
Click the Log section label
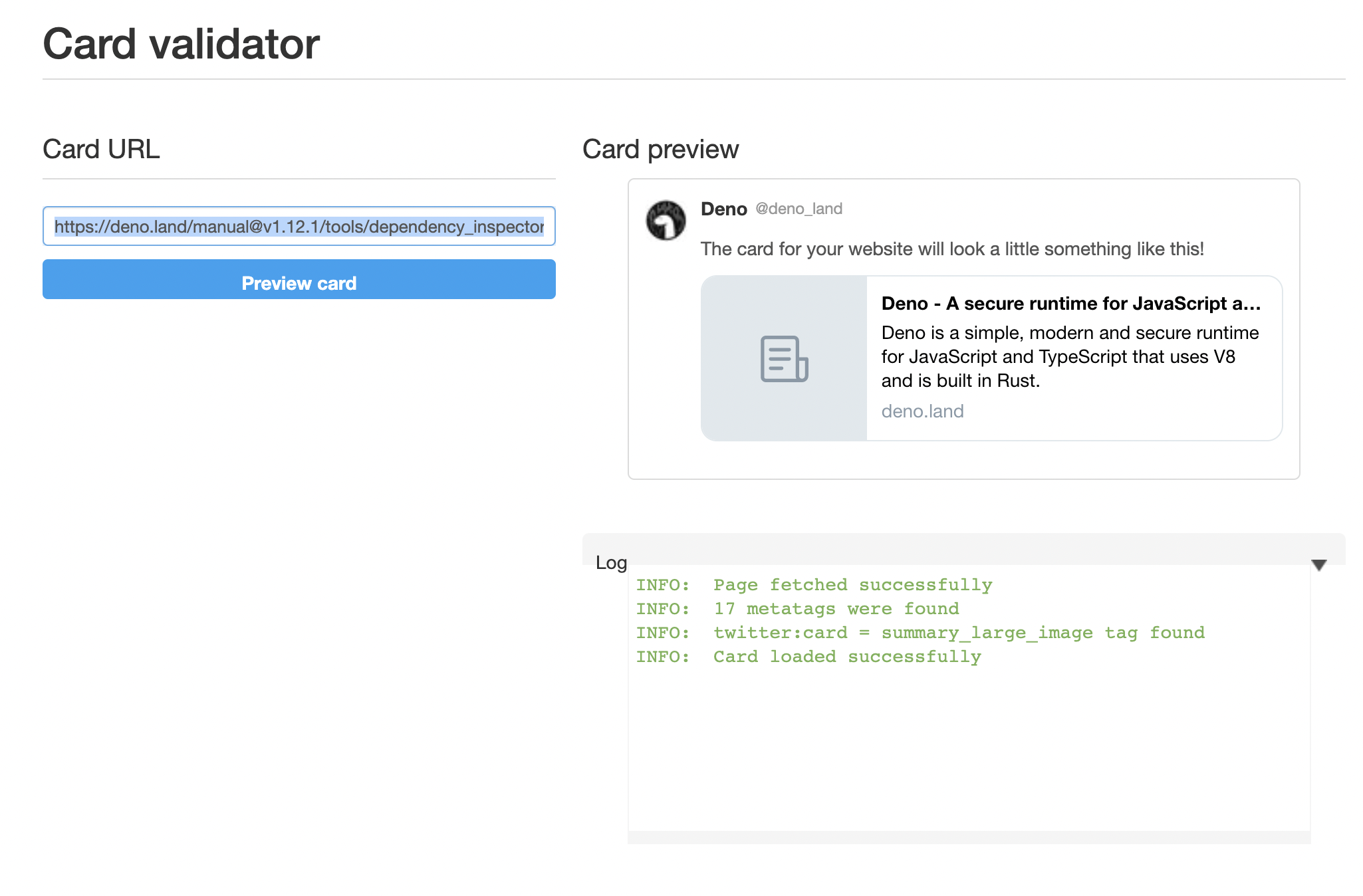point(612,563)
